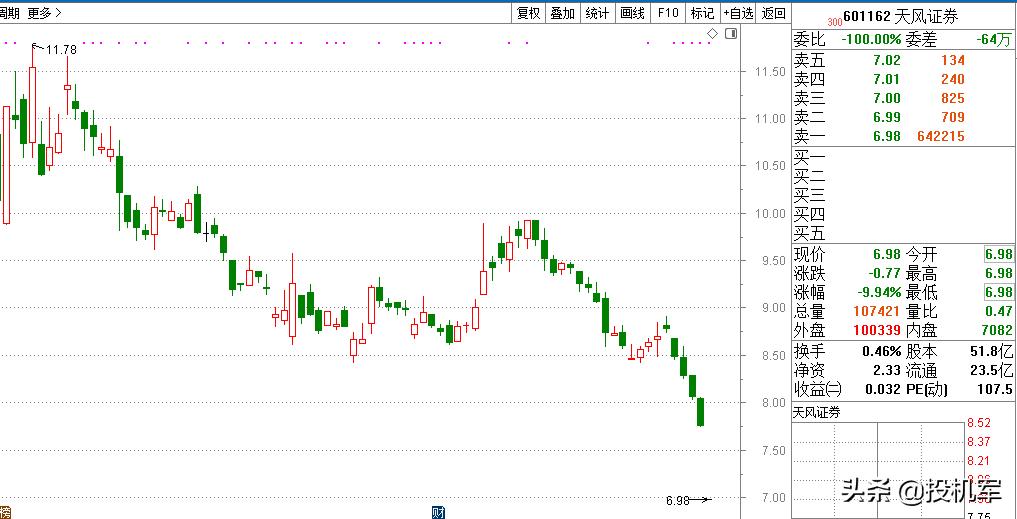Click the 委差 -64万 value
The height and width of the screenshot is (519, 1017).
pyautogui.click(x=994, y=40)
